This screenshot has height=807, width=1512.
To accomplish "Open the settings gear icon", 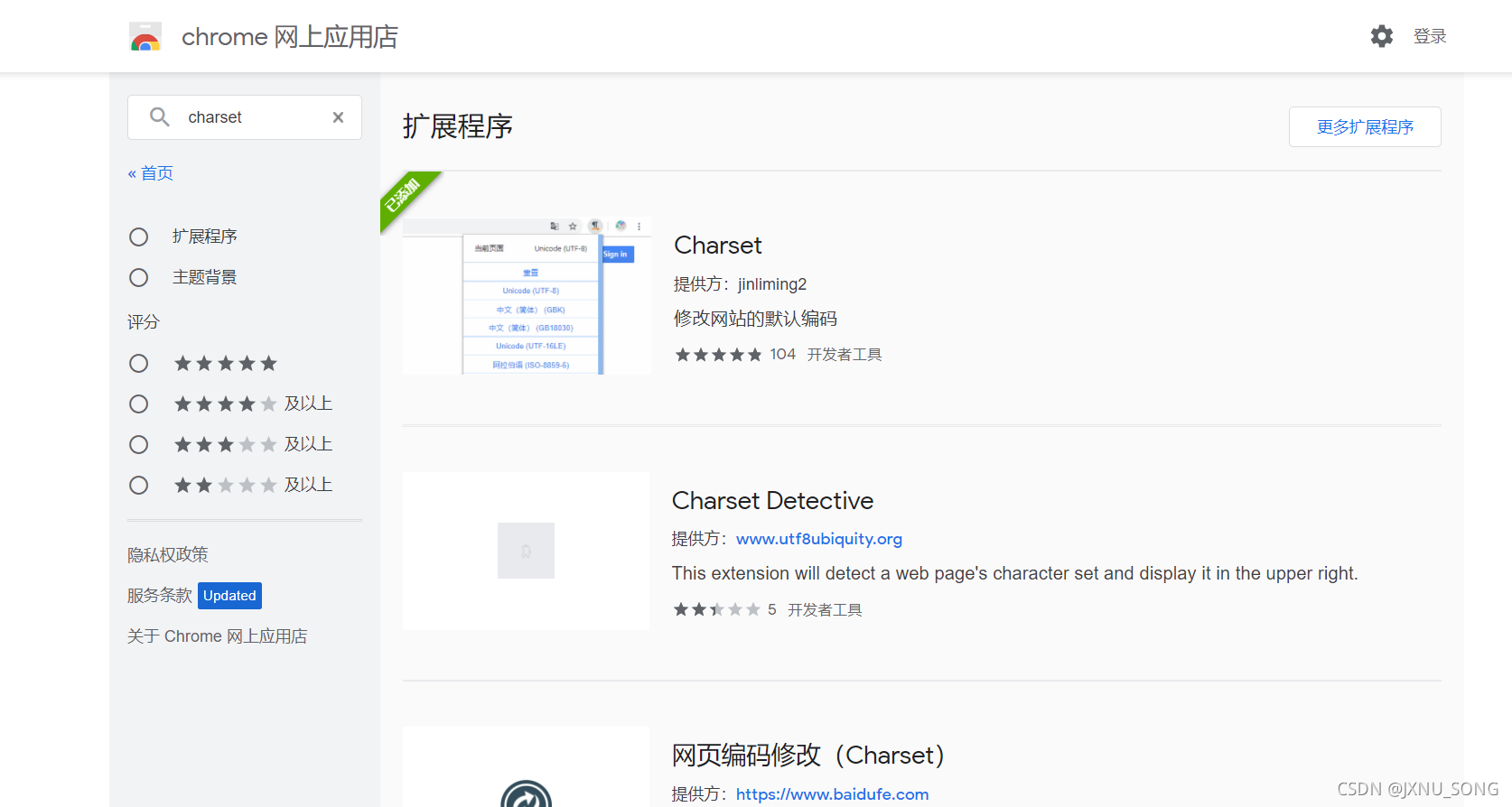I will pyautogui.click(x=1382, y=36).
